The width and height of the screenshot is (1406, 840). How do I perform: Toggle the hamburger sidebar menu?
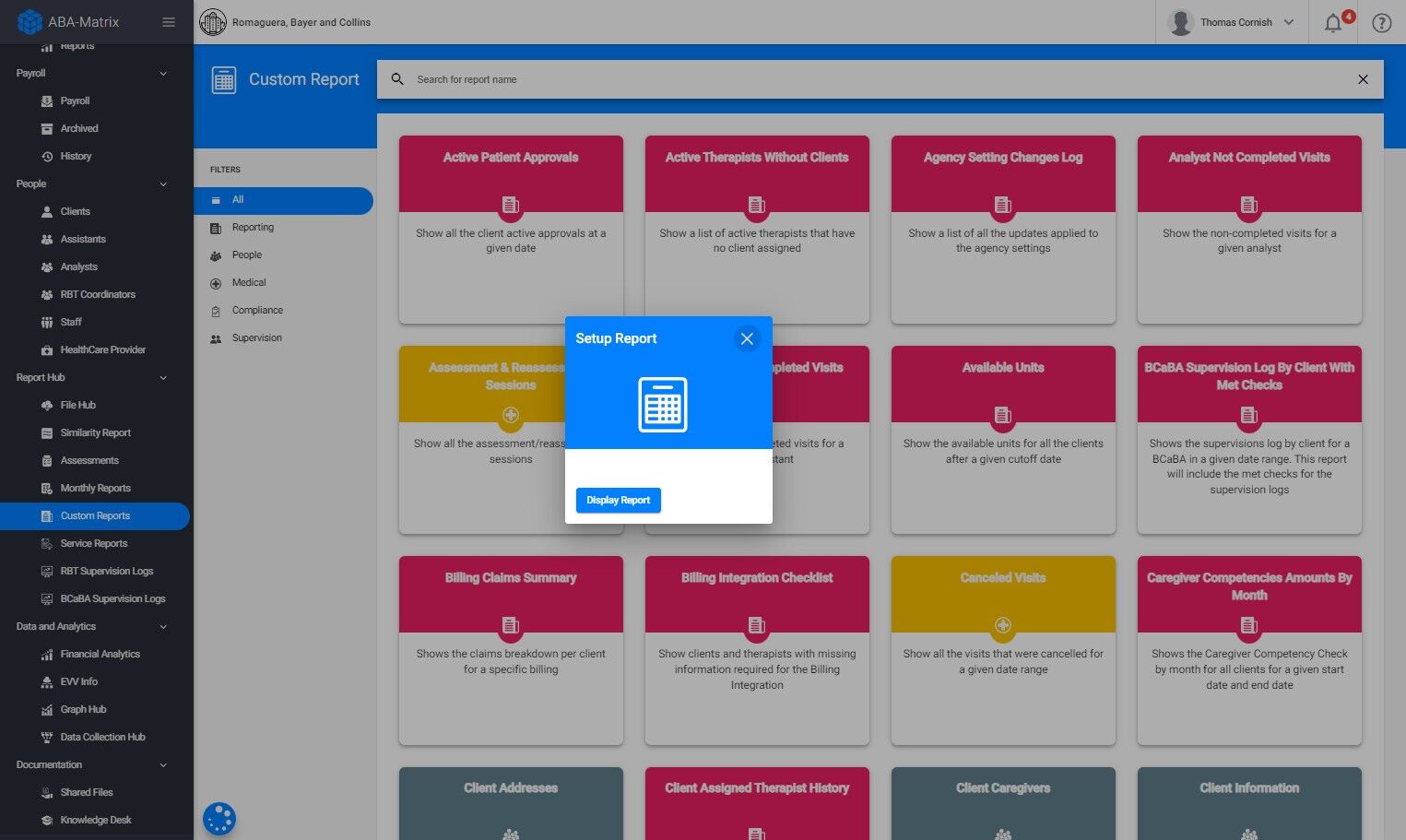(x=169, y=22)
